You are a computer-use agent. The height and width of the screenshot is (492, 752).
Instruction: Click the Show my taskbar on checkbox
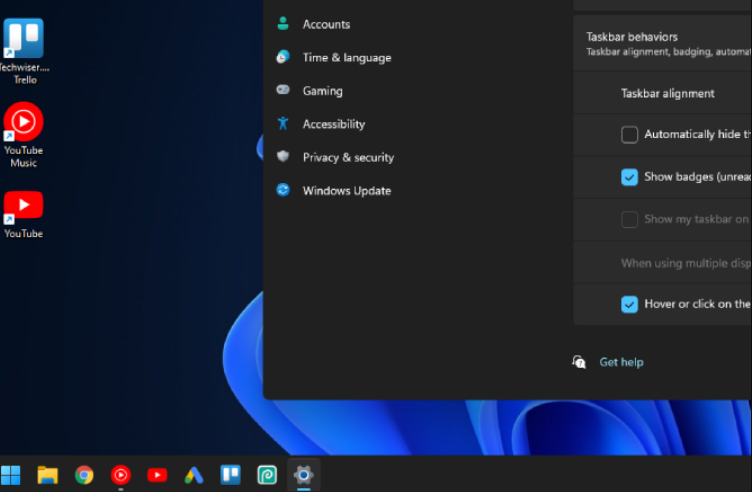pos(629,220)
